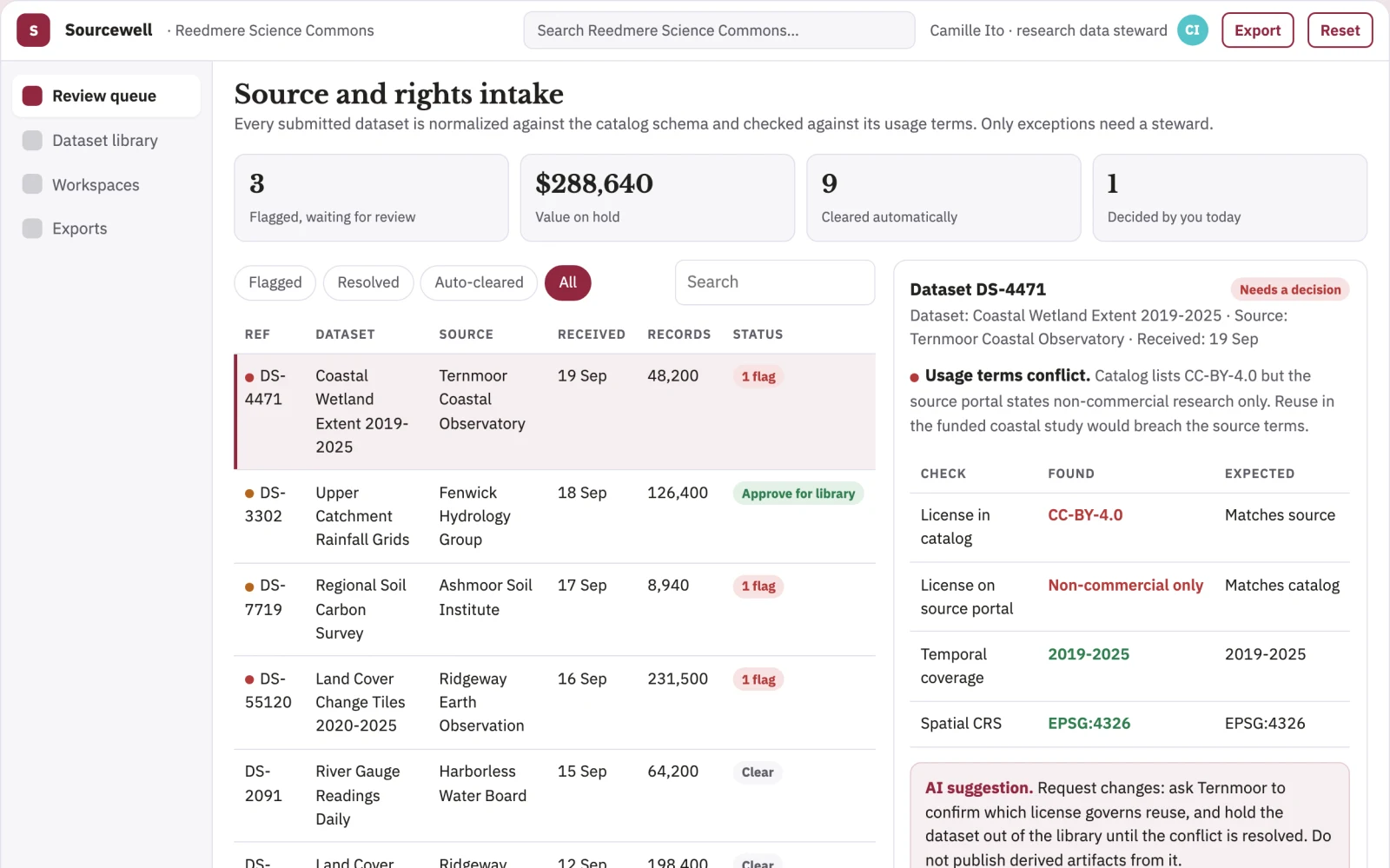Open the DS-7719 reference row
The width and height of the screenshot is (1390, 868).
[x=554, y=609]
